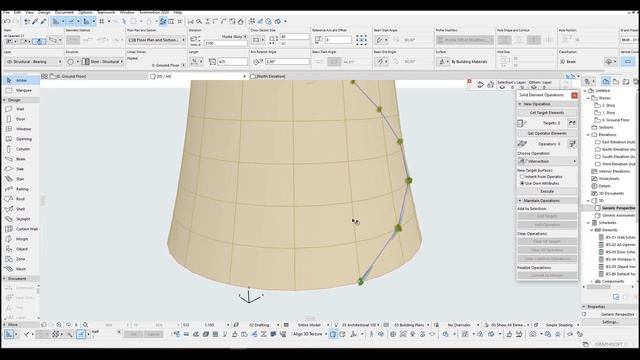Screen dimensions: 640x360
Task: Open the Structural - Bearing layer dropdown
Action: point(33,62)
